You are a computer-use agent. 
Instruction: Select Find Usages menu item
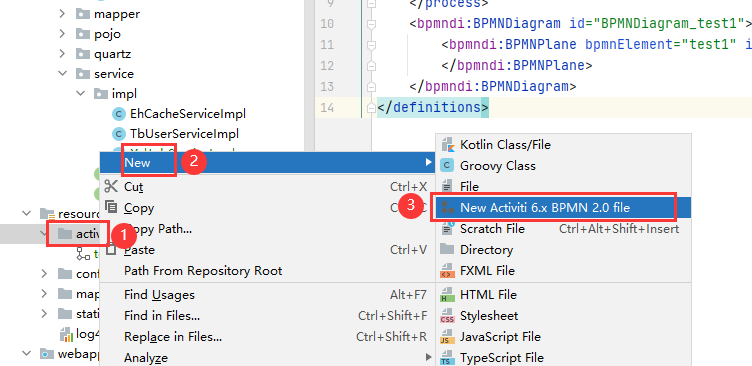tap(268, 295)
